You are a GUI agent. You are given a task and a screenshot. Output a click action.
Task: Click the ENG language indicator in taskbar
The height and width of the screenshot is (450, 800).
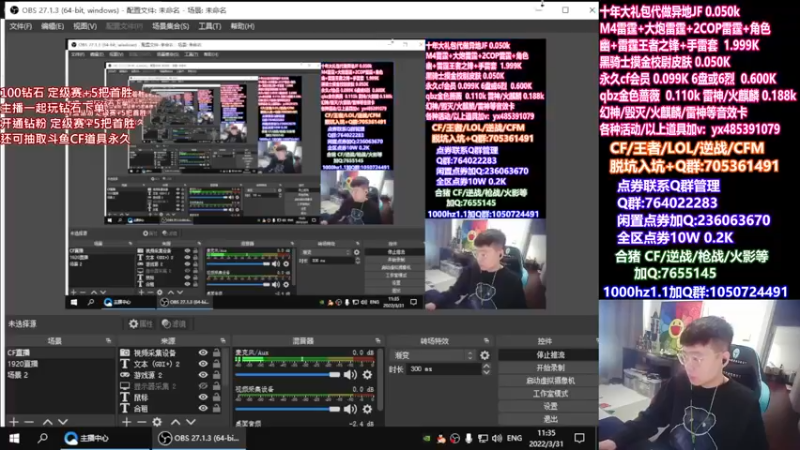(x=514, y=438)
